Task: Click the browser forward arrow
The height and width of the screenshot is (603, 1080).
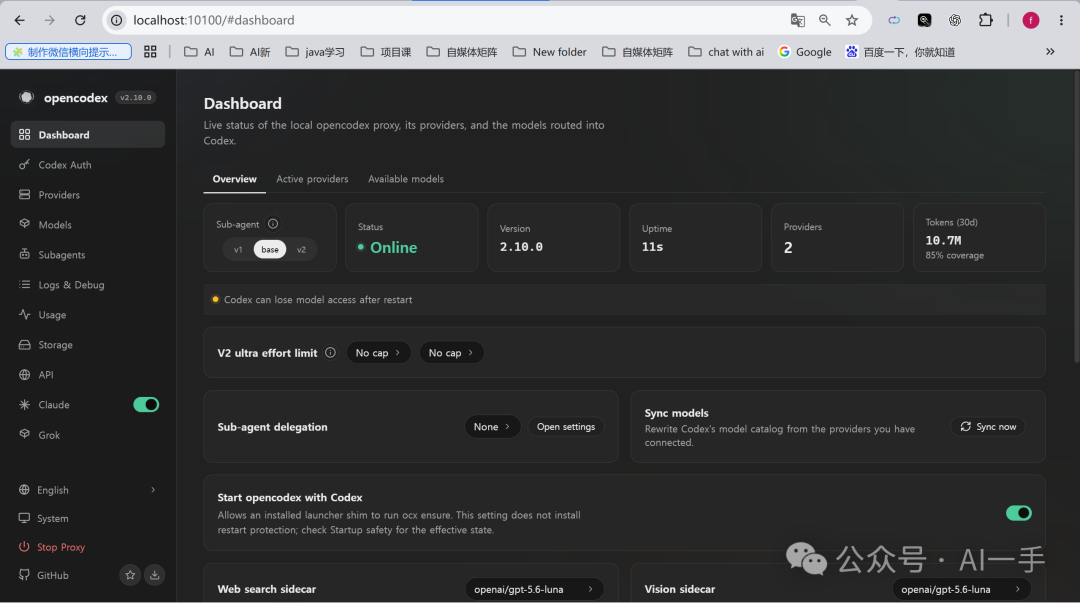Action: click(50, 20)
